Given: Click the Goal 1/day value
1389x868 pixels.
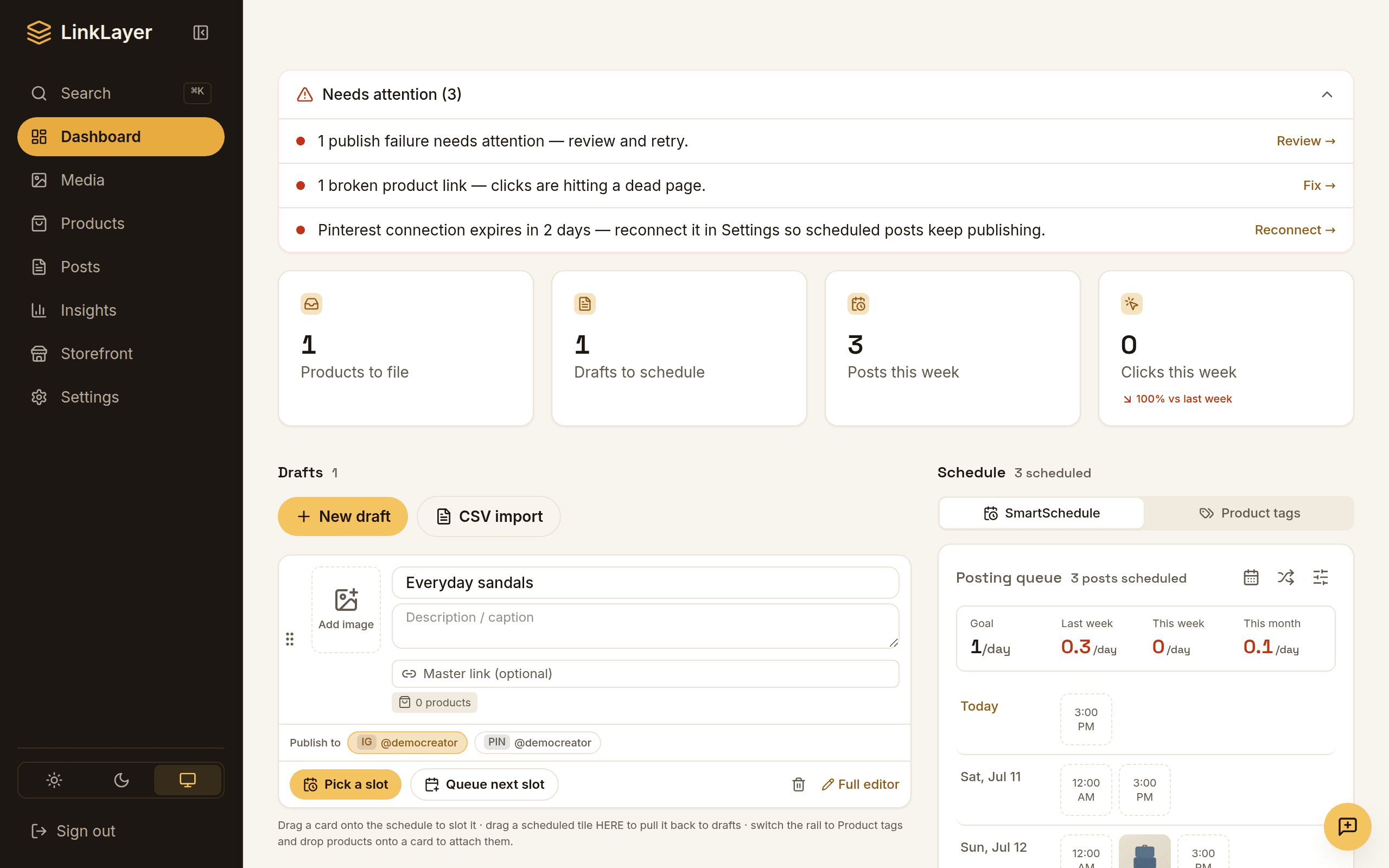Looking at the screenshot, I should 990,648.
